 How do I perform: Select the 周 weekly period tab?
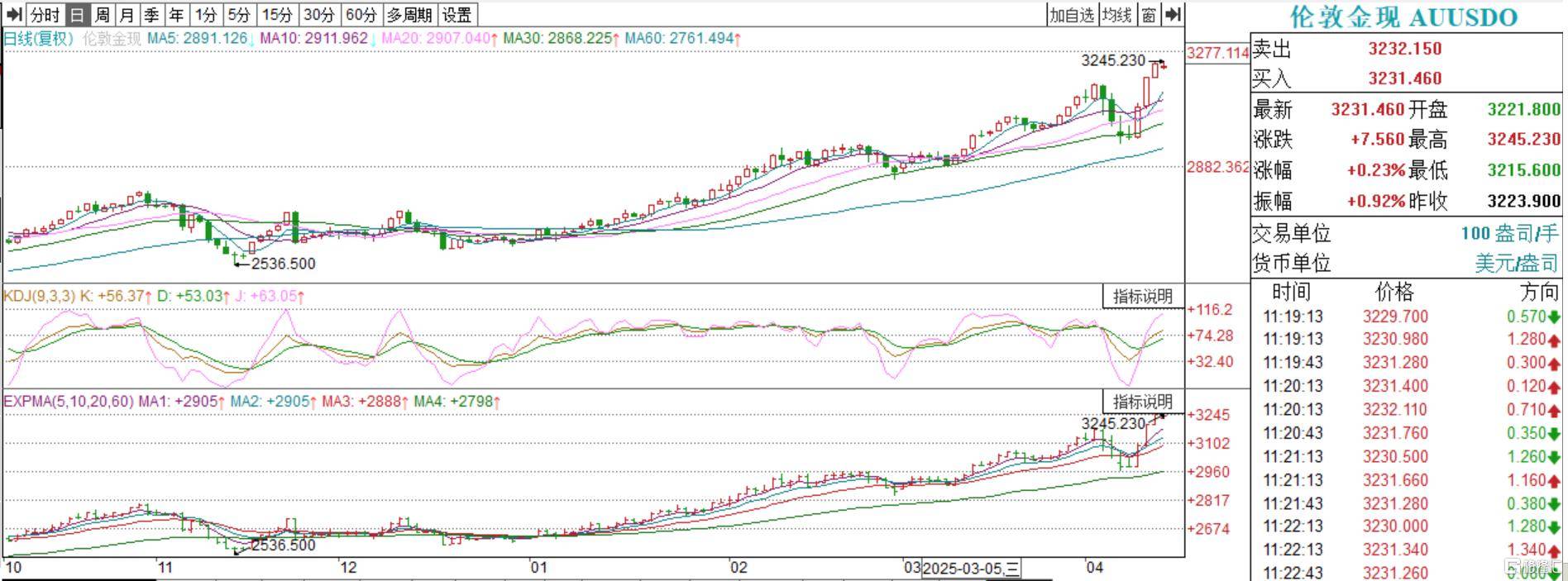(102, 15)
